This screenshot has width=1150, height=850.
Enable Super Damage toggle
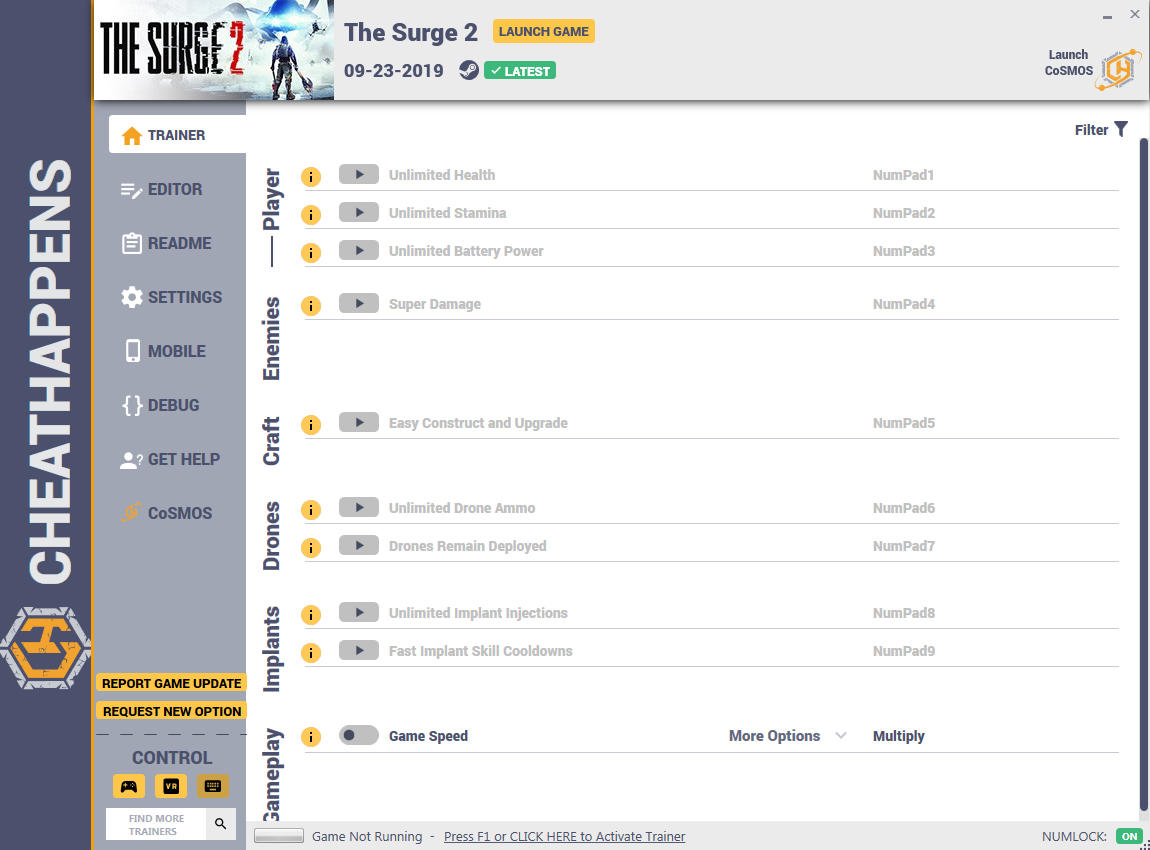[x=359, y=304]
